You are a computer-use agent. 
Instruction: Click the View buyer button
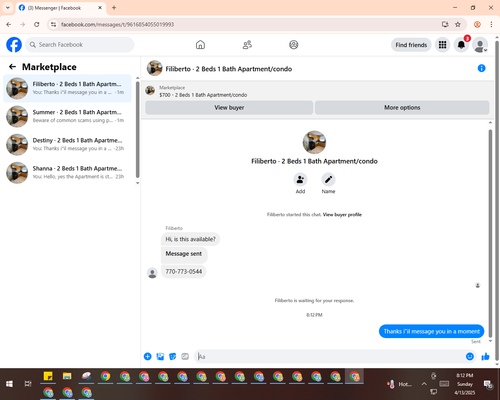(229, 108)
